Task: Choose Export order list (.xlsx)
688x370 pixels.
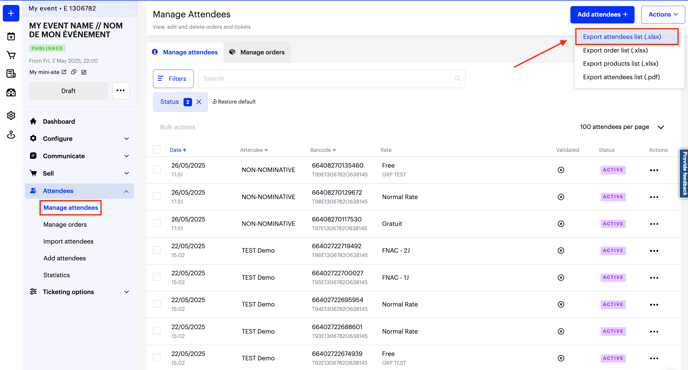Action: 615,50
